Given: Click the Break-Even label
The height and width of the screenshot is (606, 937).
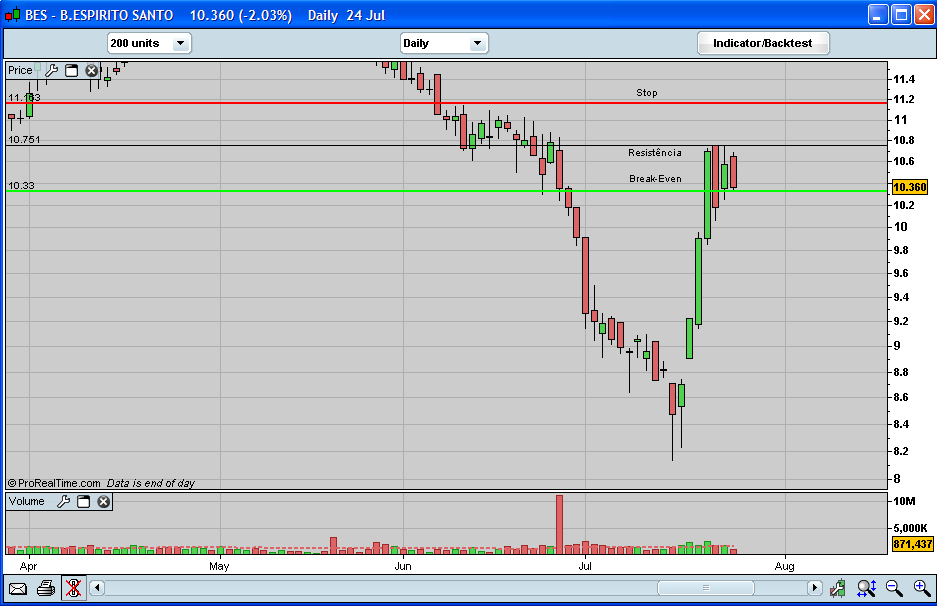Looking at the screenshot, I should pyautogui.click(x=655, y=179).
